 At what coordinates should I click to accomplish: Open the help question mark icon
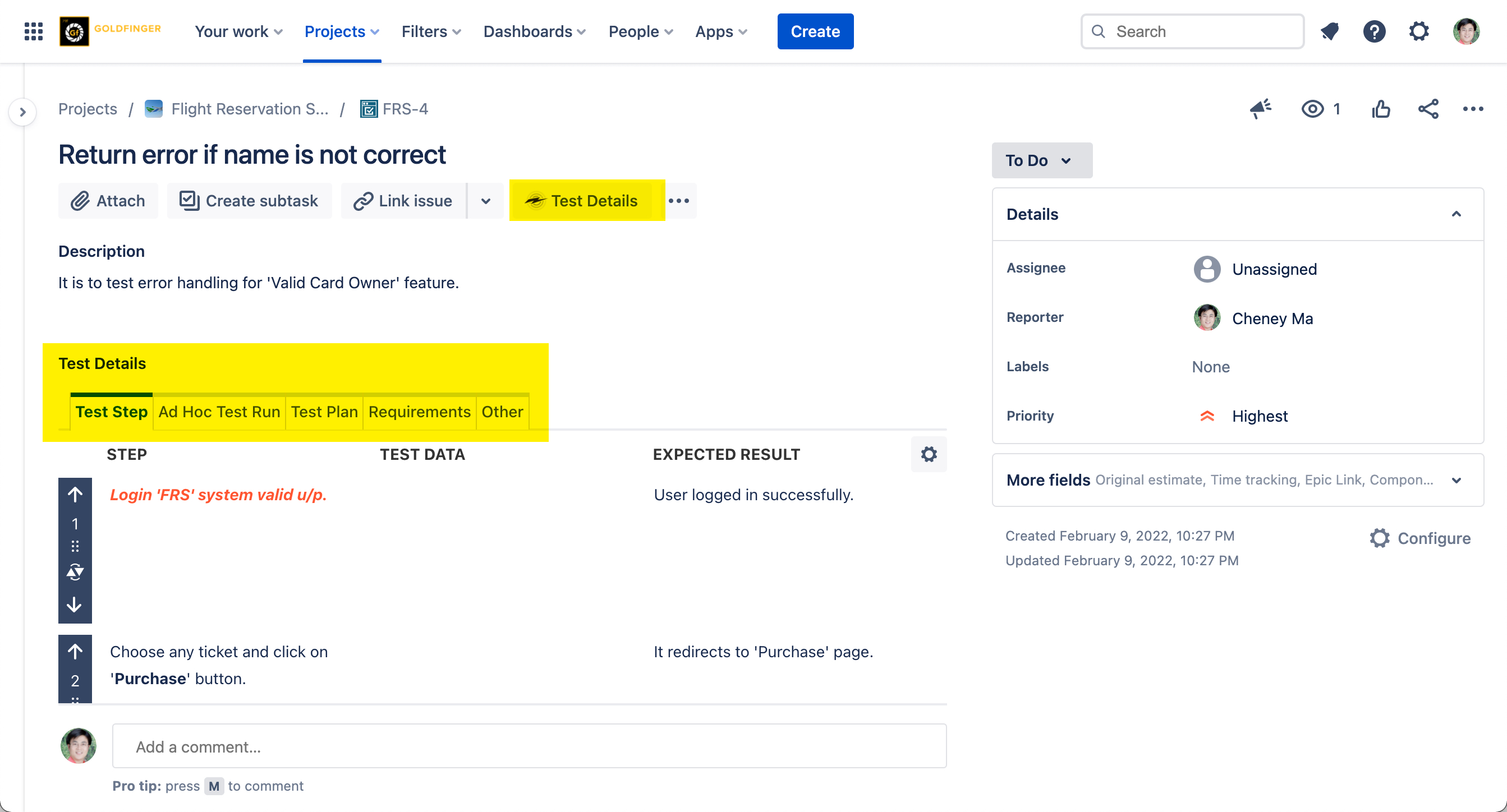tap(1374, 31)
